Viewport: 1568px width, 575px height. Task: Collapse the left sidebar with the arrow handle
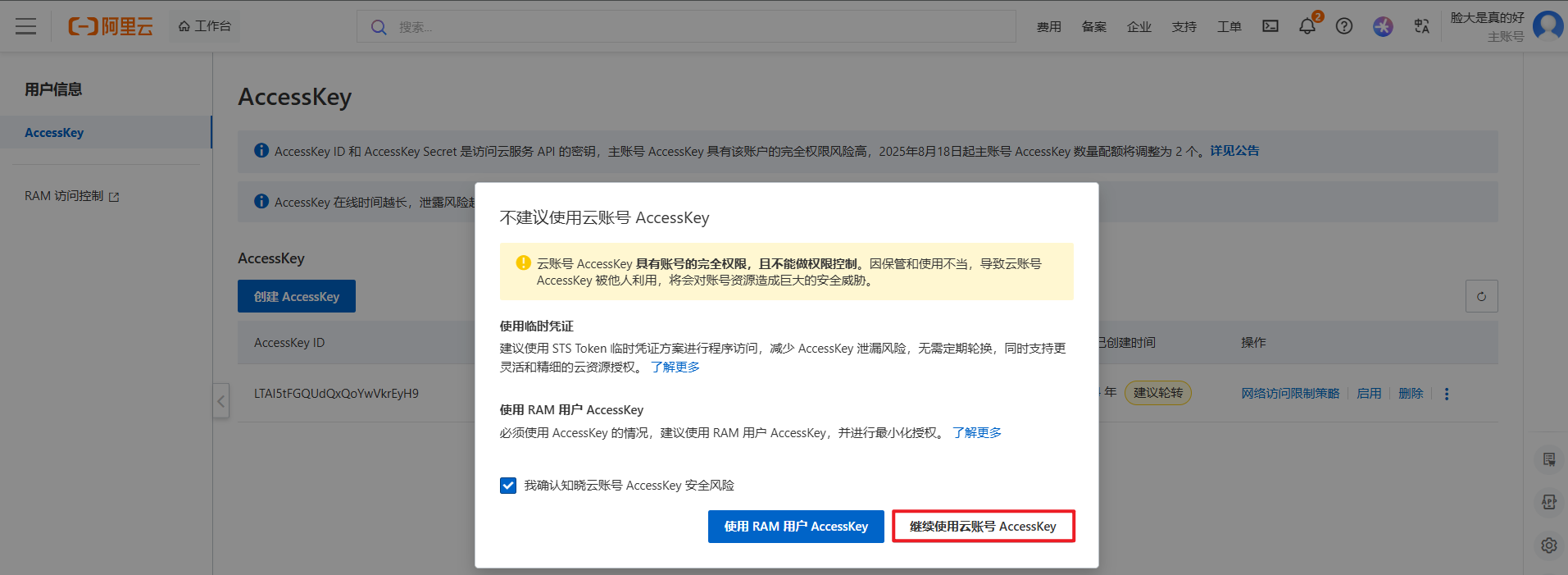pos(220,401)
